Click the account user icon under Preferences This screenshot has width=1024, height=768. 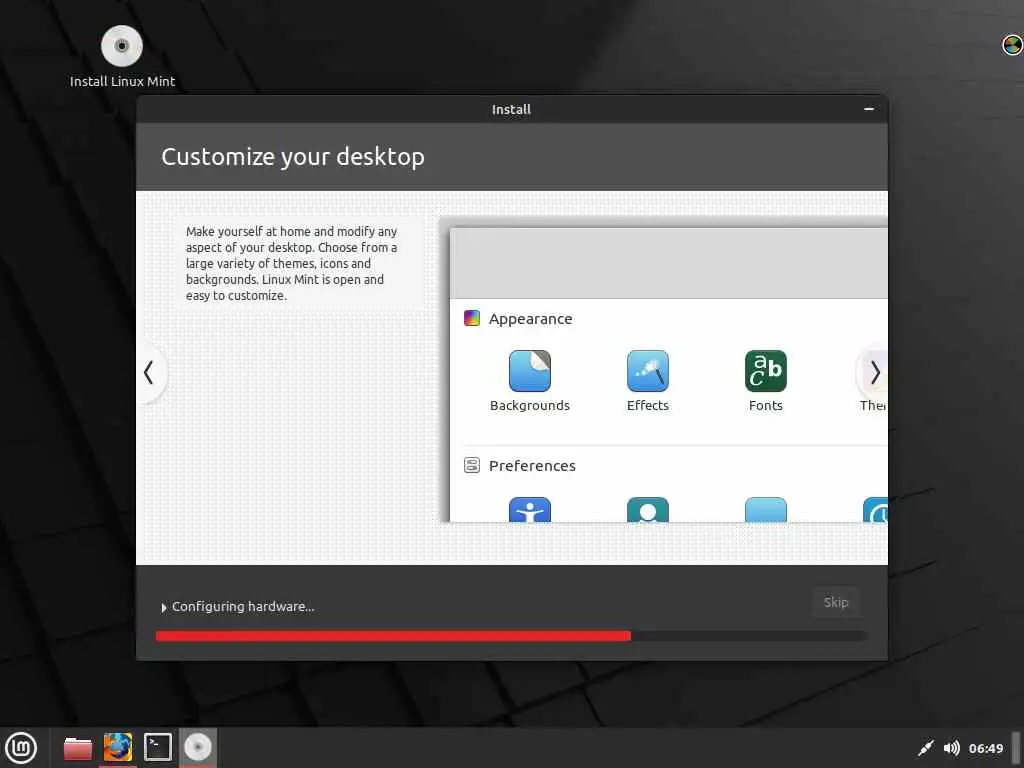coord(648,509)
